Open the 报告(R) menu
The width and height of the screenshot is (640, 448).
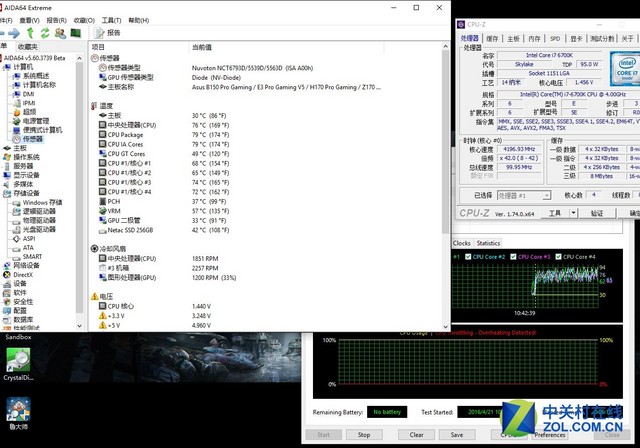[x=56, y=20]
